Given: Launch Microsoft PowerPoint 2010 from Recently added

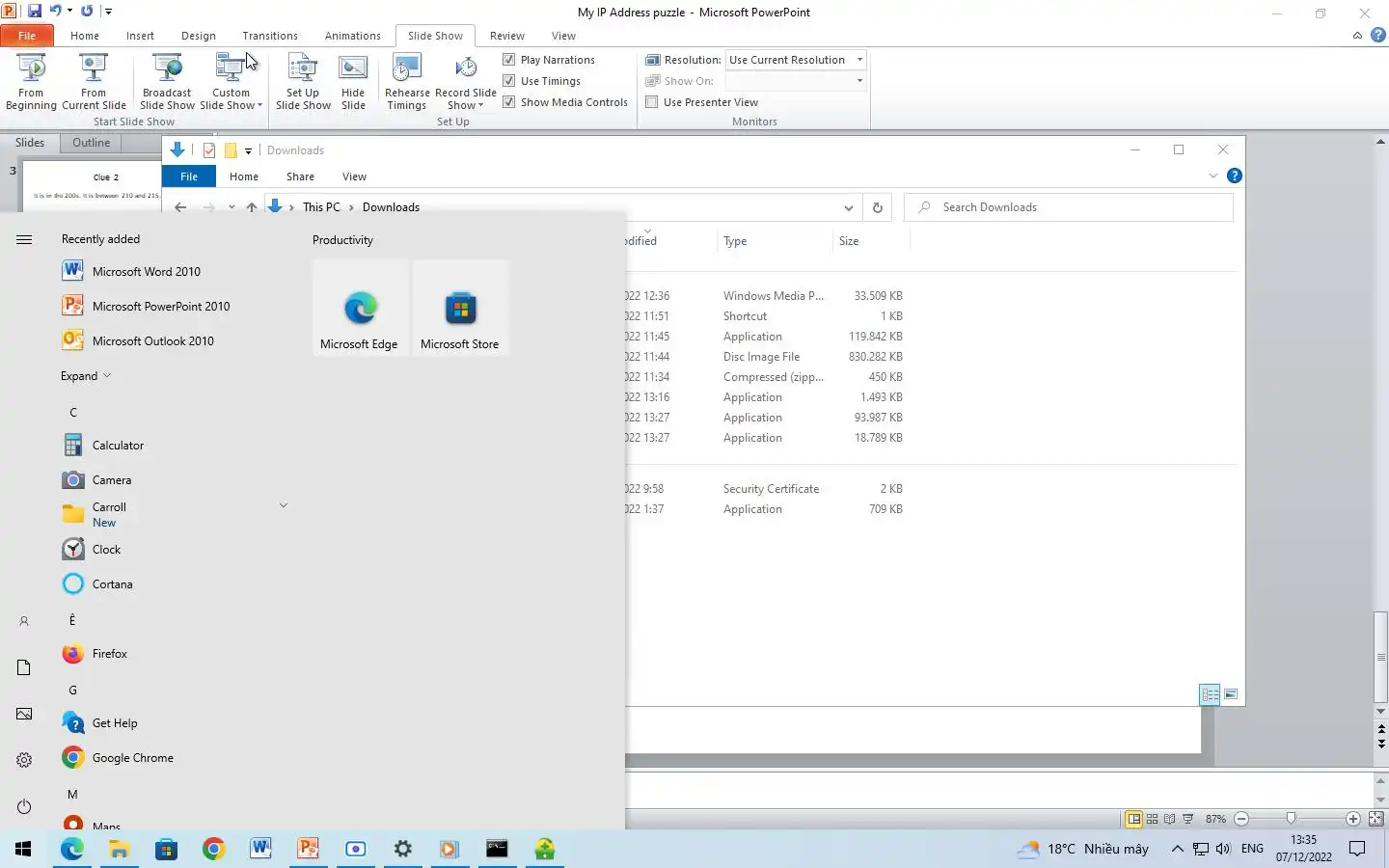Looking at the screenshot, I should pos(161,307).
